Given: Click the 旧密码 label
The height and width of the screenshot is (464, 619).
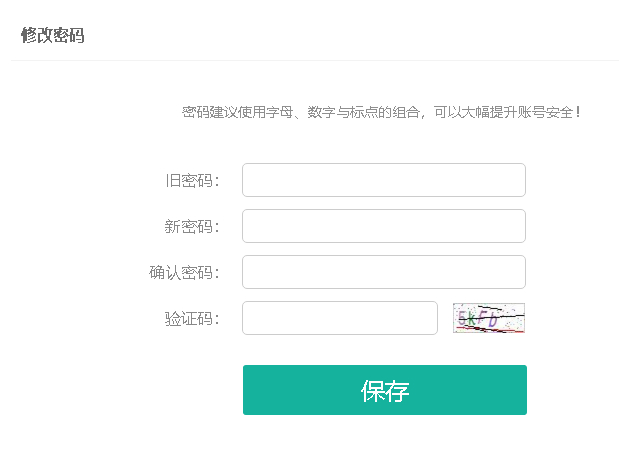Looking at the screenshot, I should [192, 180].
